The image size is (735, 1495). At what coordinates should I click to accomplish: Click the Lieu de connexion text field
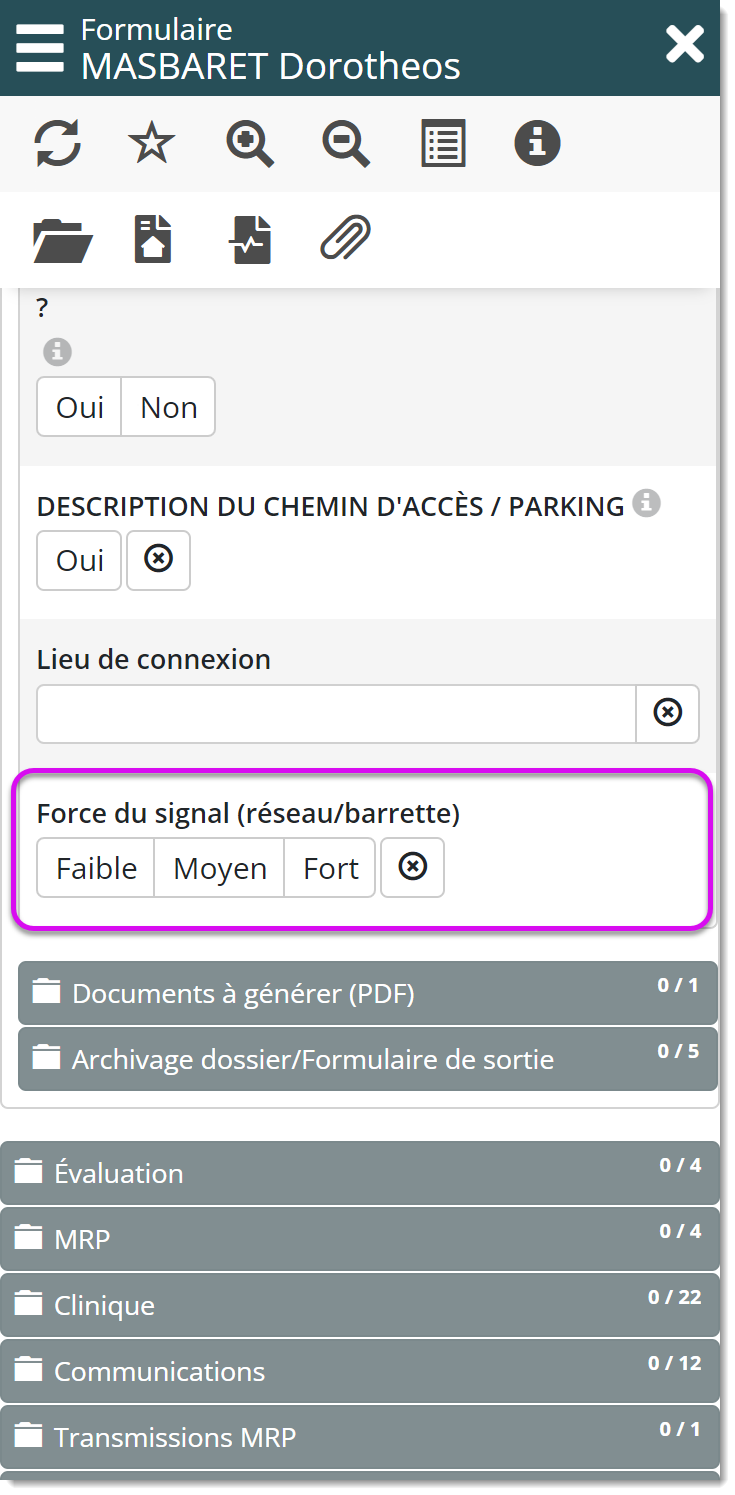click(336, 713)
